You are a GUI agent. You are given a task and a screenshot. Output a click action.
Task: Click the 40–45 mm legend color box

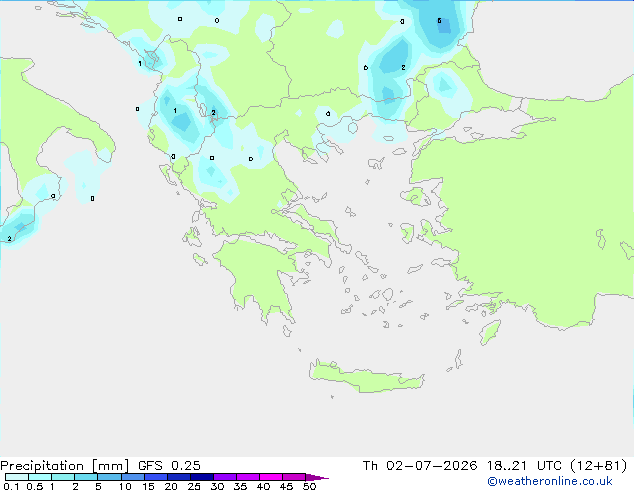271,477
